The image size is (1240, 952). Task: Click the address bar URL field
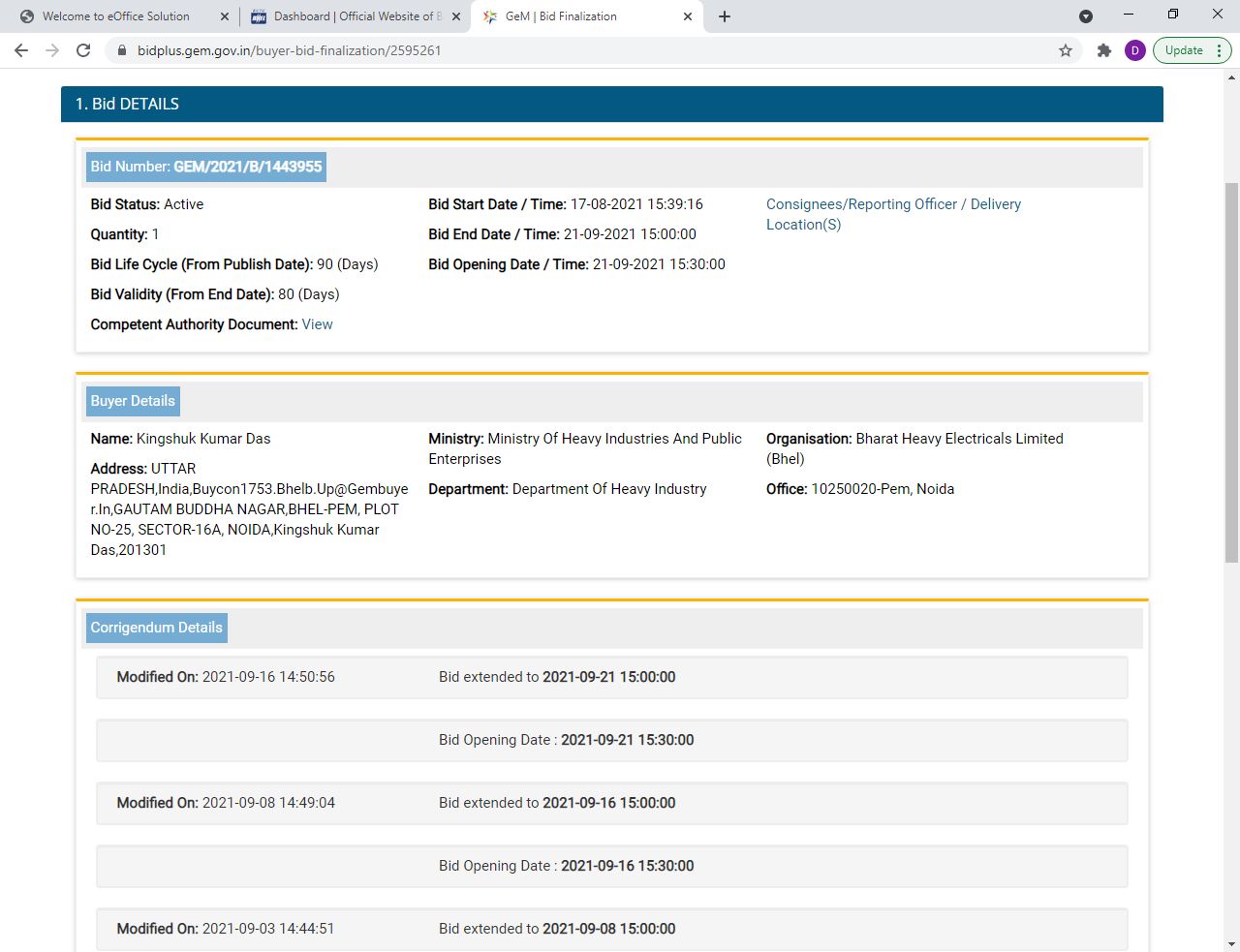point(581,50)
